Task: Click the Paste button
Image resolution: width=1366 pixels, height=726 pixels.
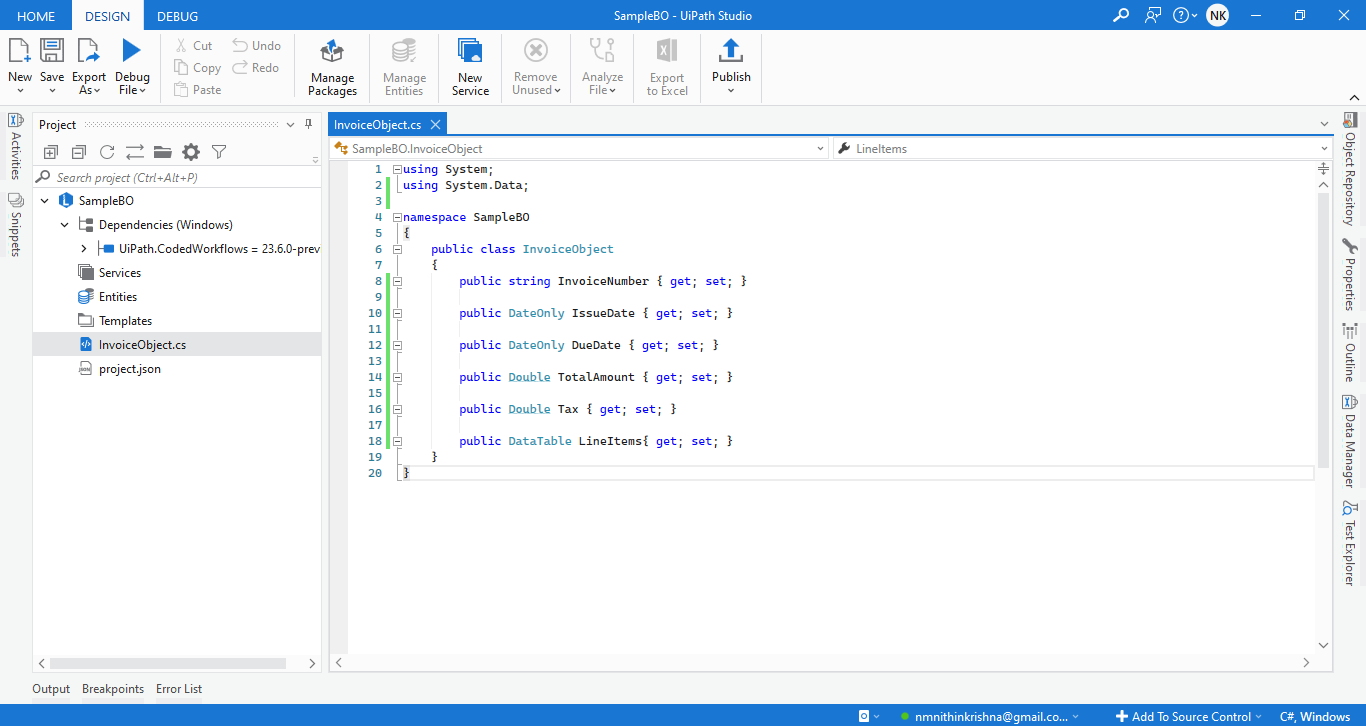Action: 197,90
